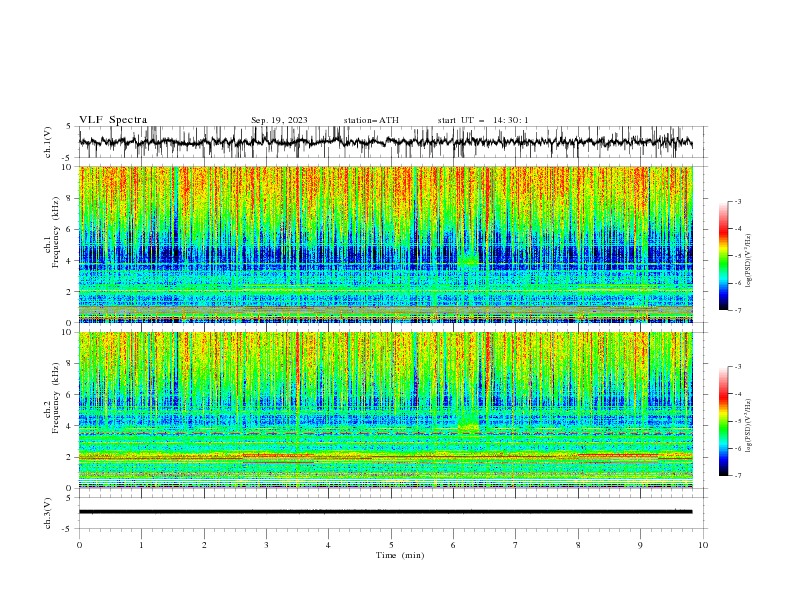The image size is (792, 612).
Task: Click the lower 'log(PSD)(V²/Hz)' scale label
Action: 749,426
